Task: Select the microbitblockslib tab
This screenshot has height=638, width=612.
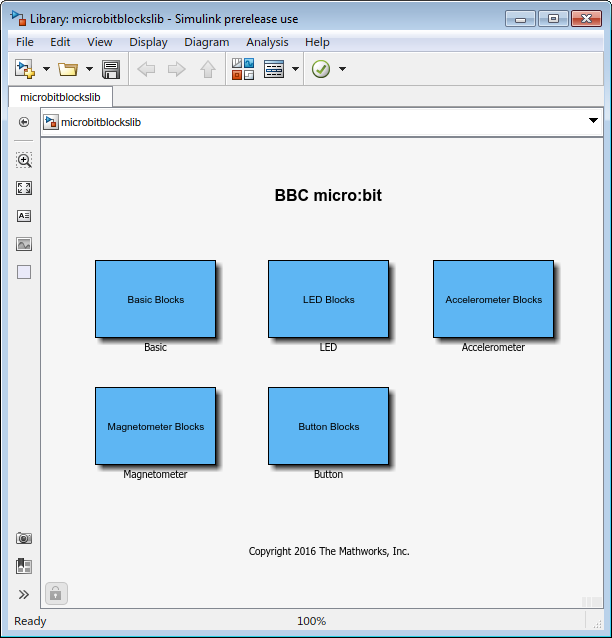Action: pyautogui.click(x=60, y=97)
